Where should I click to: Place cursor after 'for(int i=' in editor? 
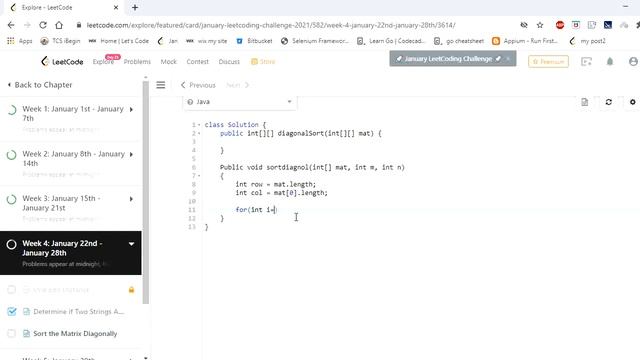pyautogui.click(x=276, y=210)
